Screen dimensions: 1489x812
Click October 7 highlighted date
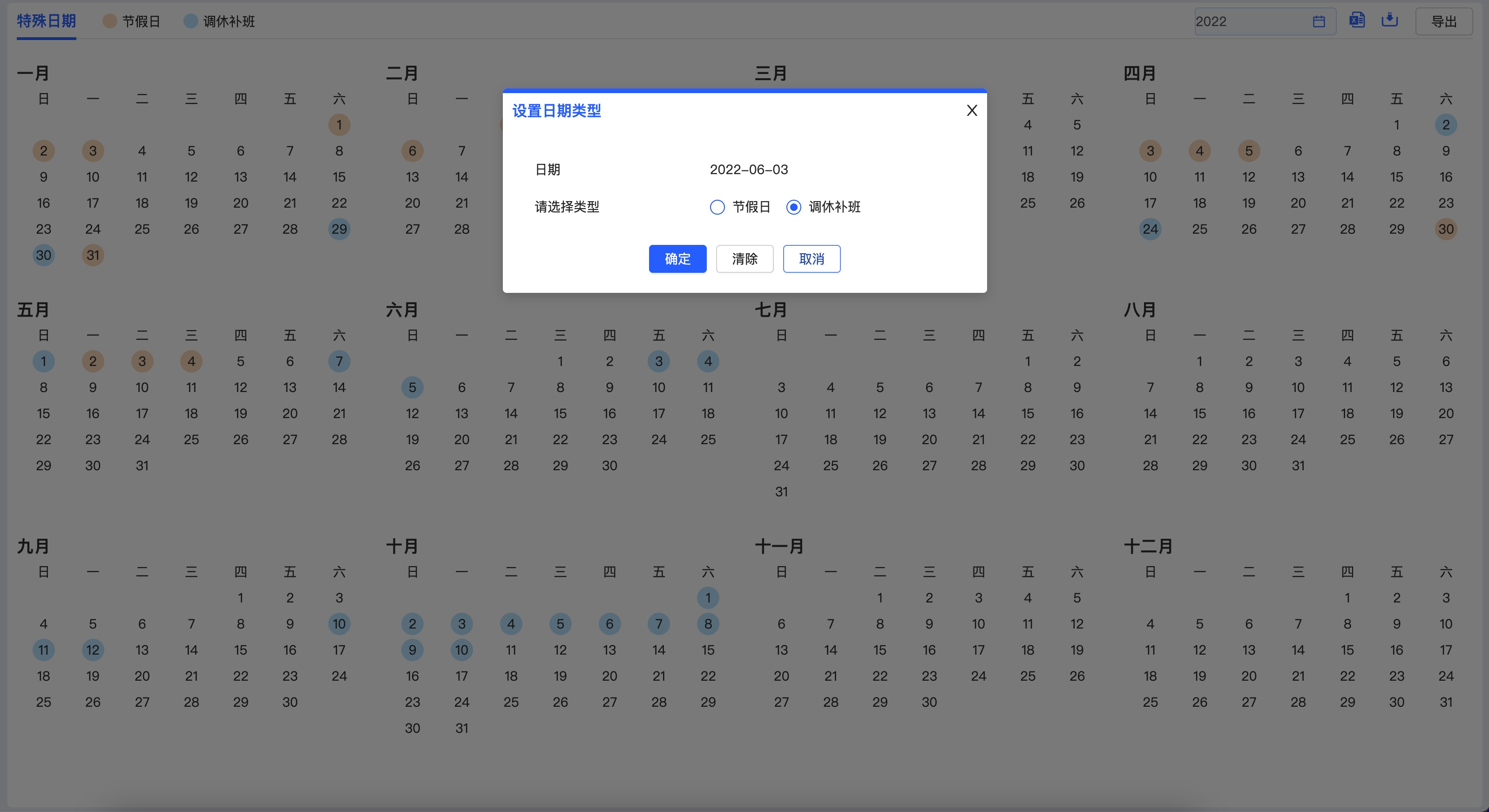(658, 623)
